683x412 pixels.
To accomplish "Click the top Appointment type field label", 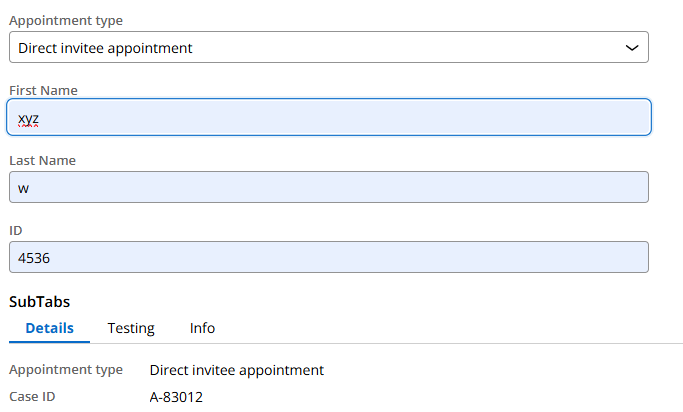I will (67, 21).
